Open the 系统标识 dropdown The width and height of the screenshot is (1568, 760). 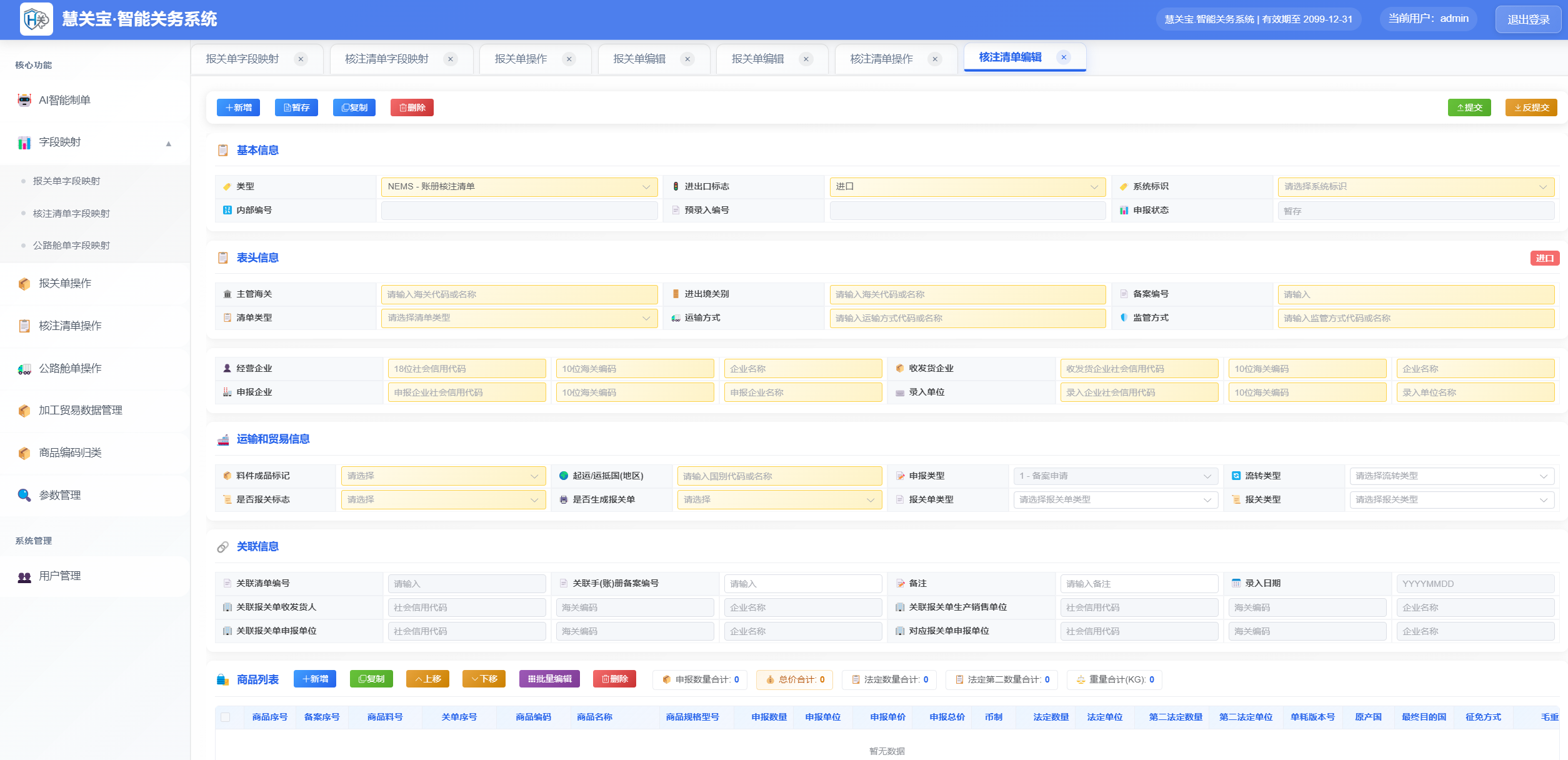(1416, 187)
